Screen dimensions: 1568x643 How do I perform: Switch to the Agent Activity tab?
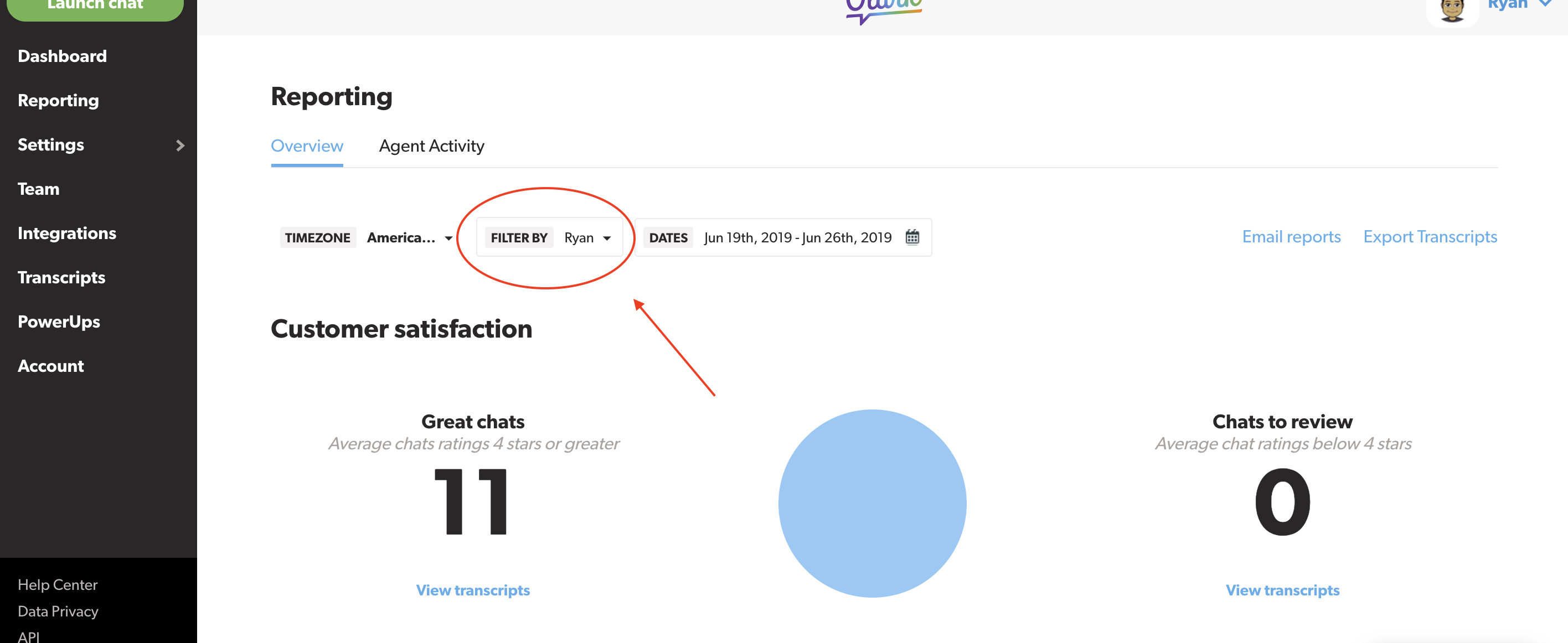point(431,146)
